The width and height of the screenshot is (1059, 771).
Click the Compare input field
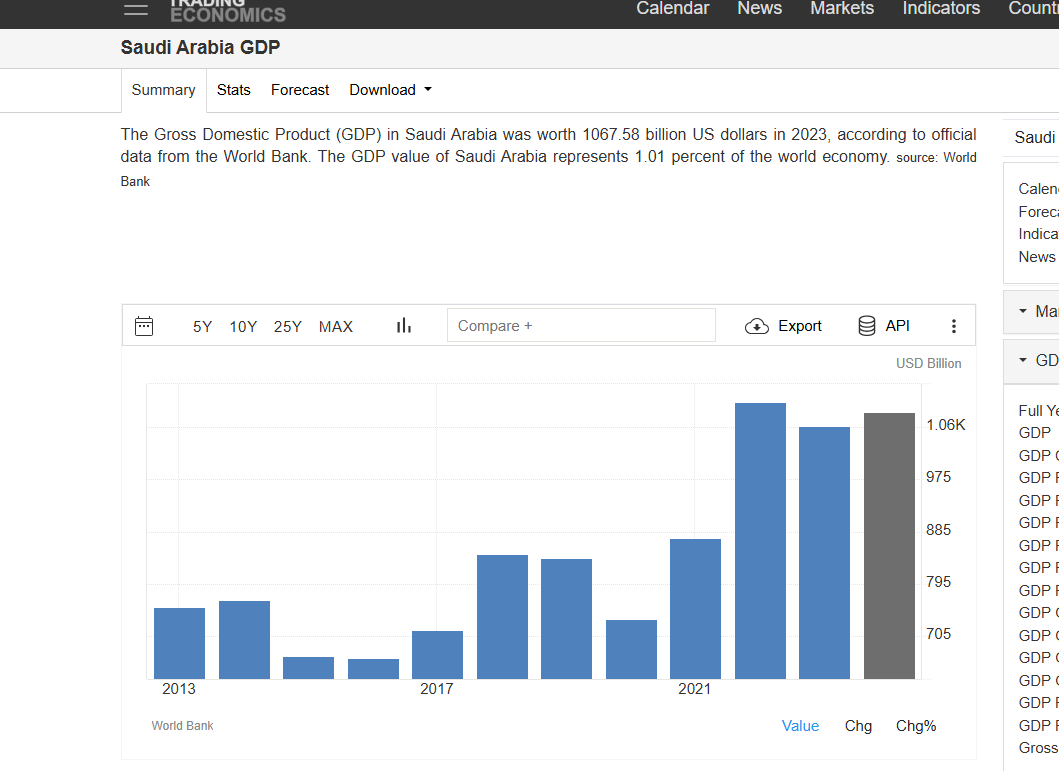coord(581,326)
